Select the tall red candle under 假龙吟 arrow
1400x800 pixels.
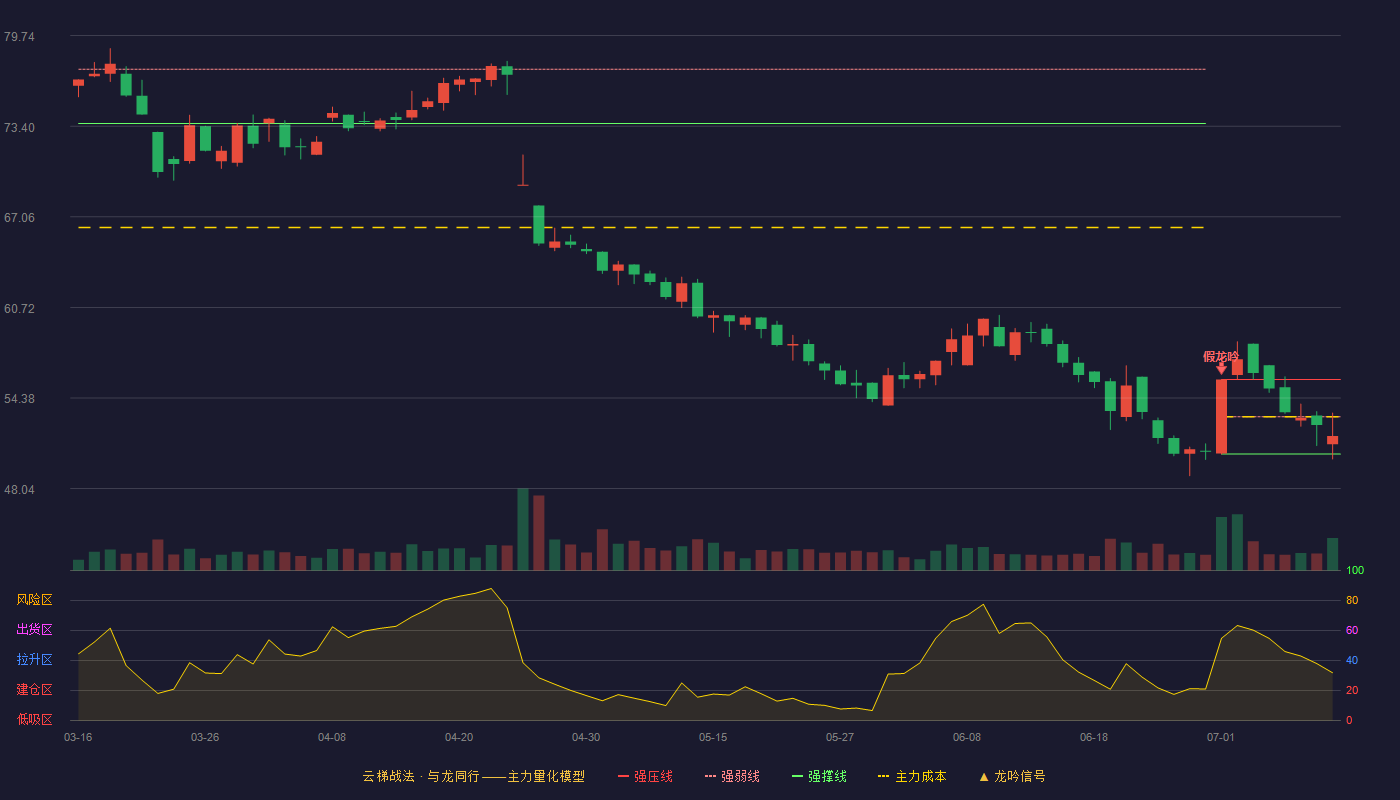pyautogui.click(x=1221, y=416)
